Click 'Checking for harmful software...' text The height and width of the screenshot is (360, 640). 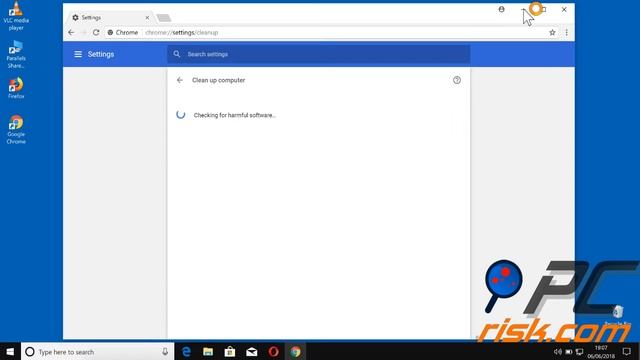point(235,115)
